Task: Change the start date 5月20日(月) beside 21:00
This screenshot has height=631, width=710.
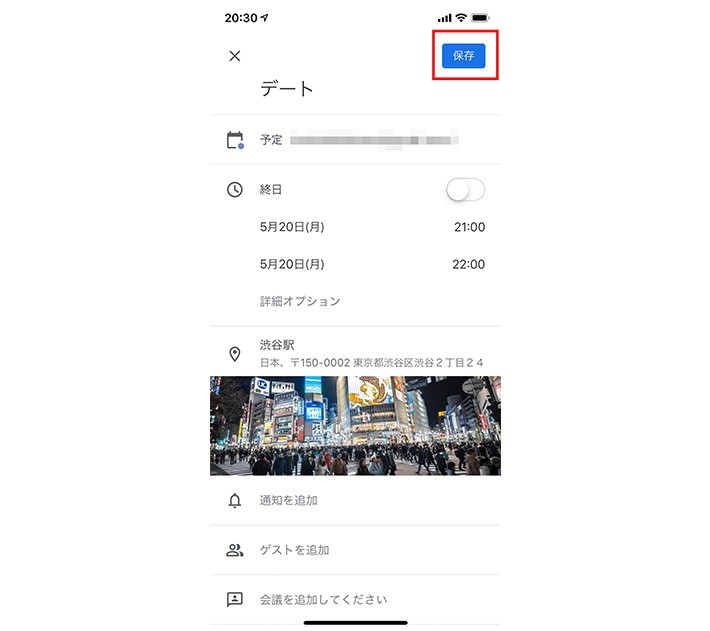Action: coord(292,227)
